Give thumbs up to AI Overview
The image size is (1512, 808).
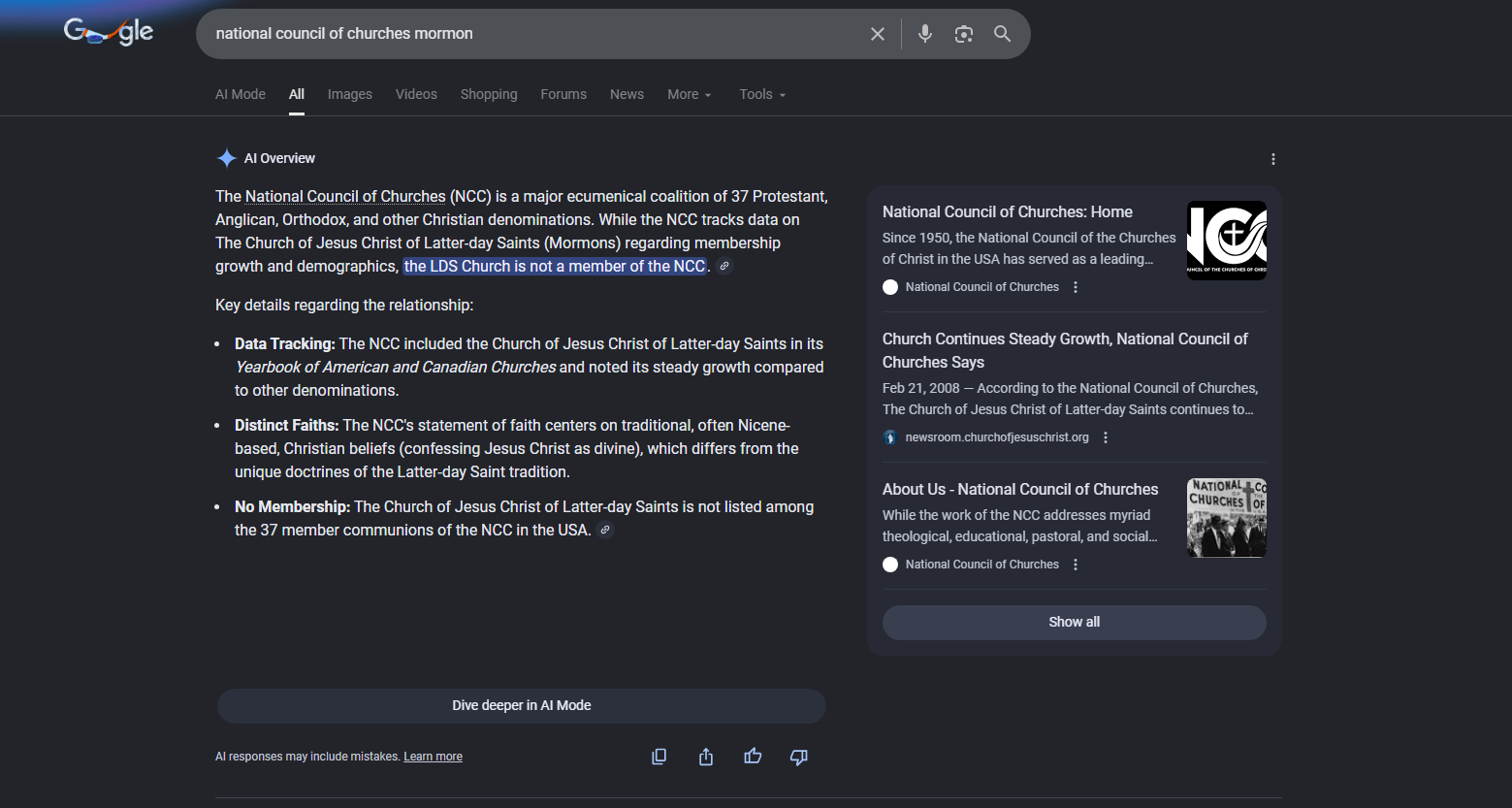click(753, 757)
